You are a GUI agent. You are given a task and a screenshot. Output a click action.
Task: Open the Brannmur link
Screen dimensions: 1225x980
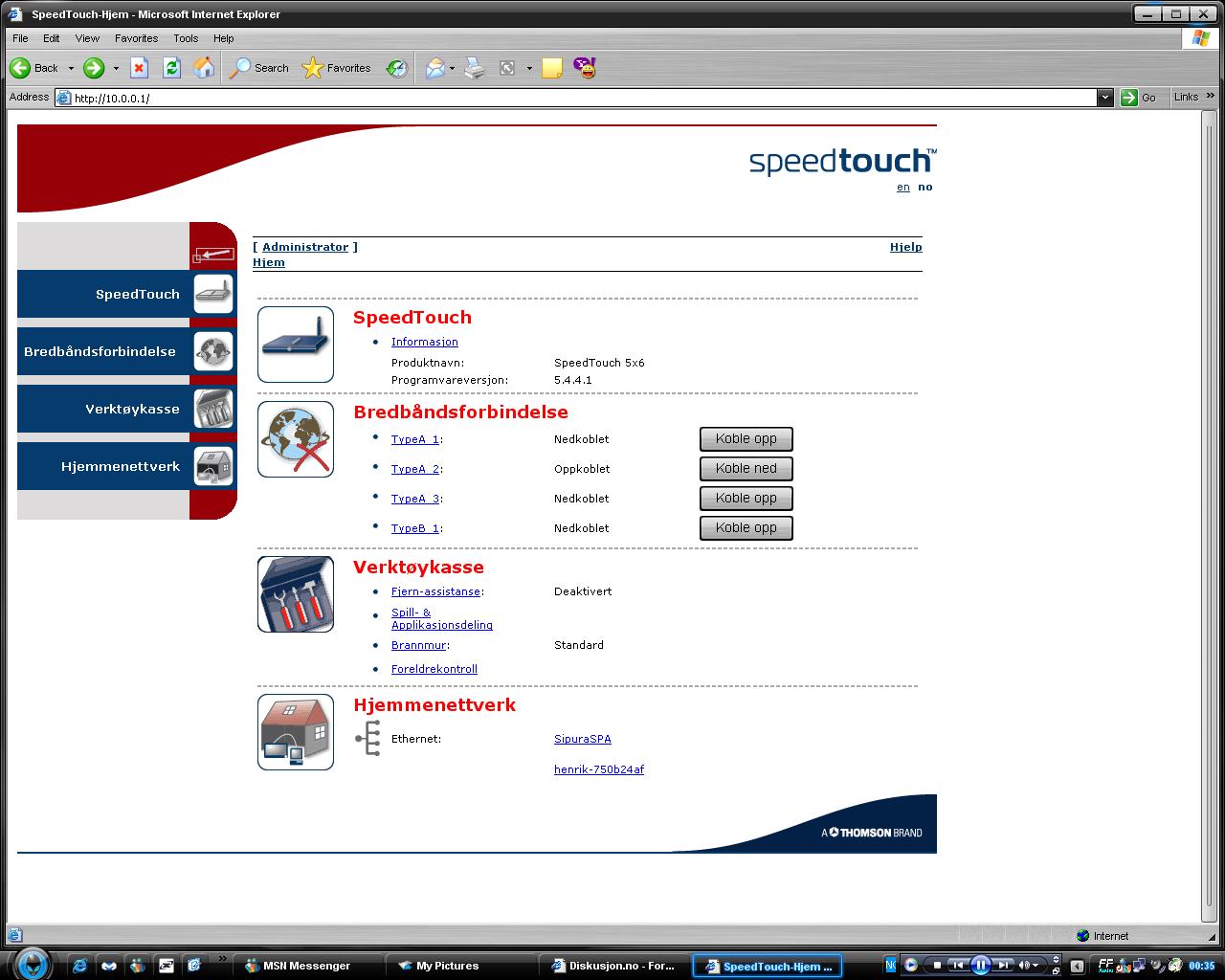[419, 645]
